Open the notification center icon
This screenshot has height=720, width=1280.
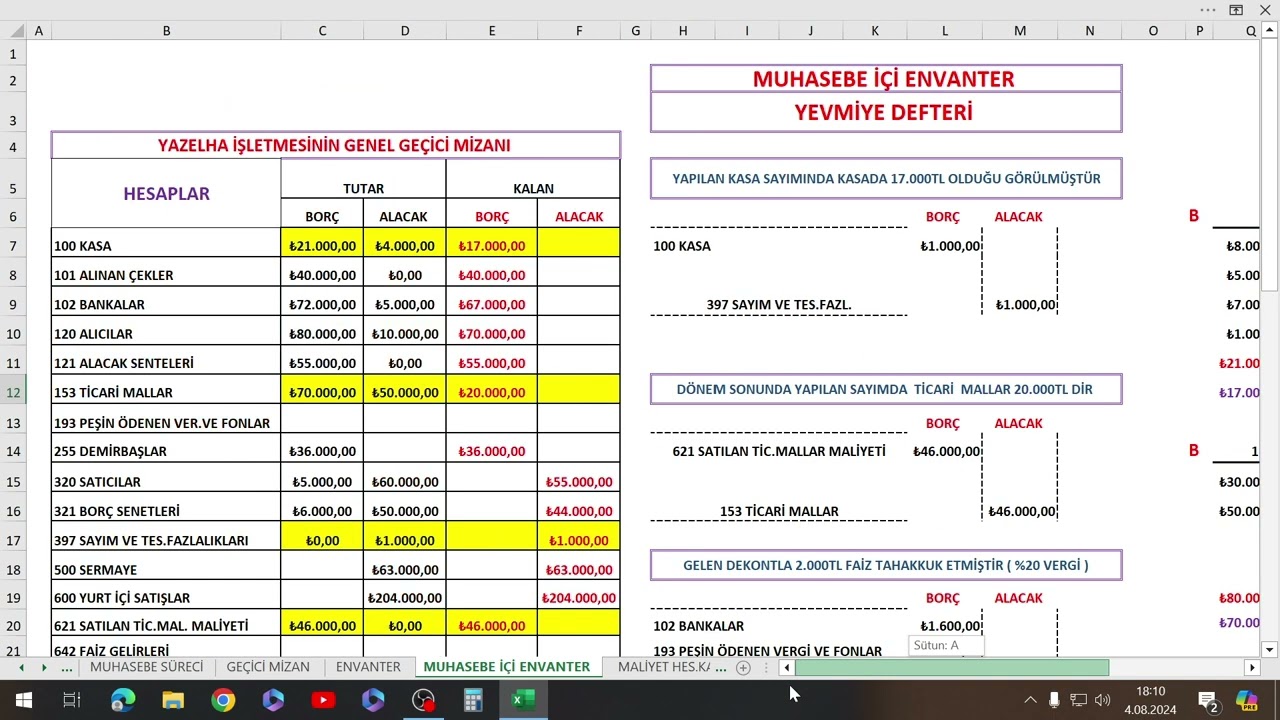click(1208, 701)
